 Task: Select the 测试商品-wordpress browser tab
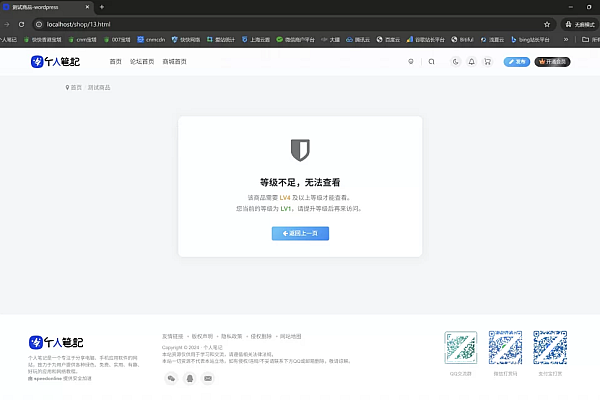[x=46, y=7]
